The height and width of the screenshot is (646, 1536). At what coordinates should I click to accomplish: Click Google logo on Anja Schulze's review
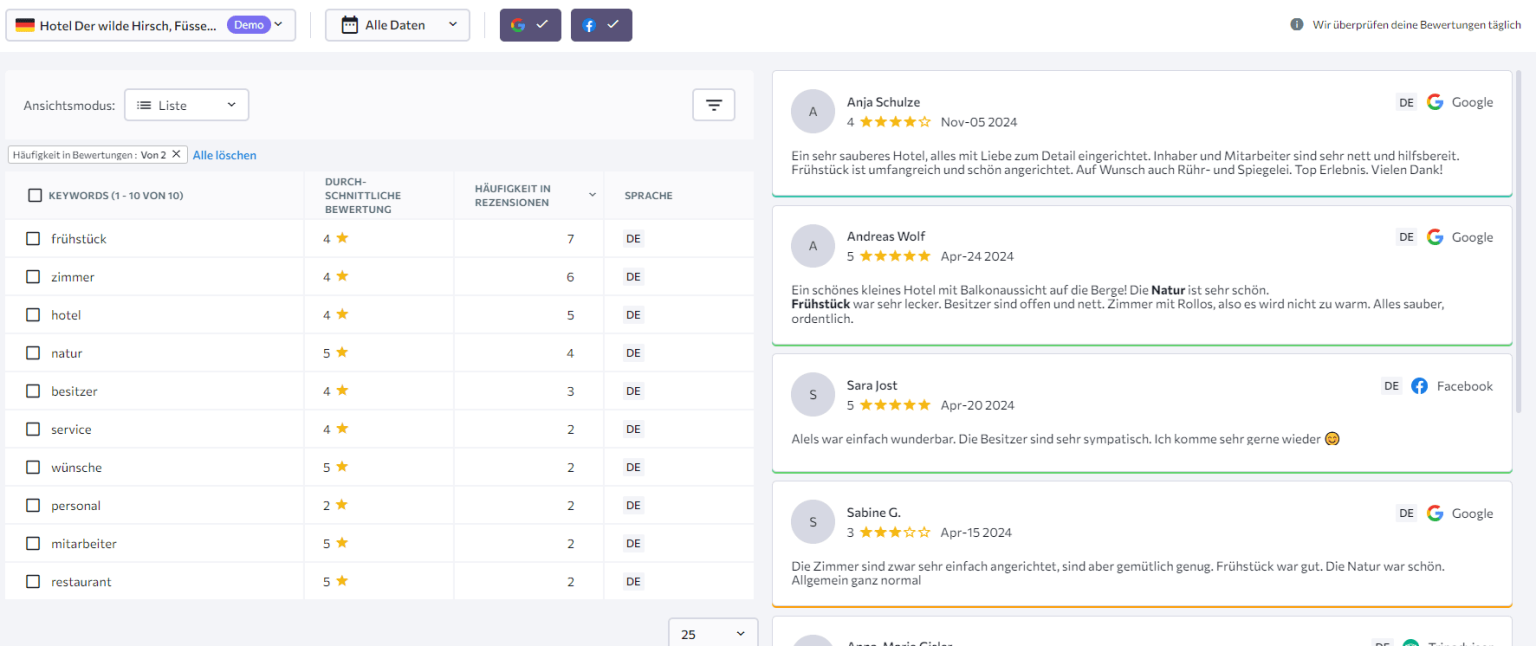tap(1435, 102)
